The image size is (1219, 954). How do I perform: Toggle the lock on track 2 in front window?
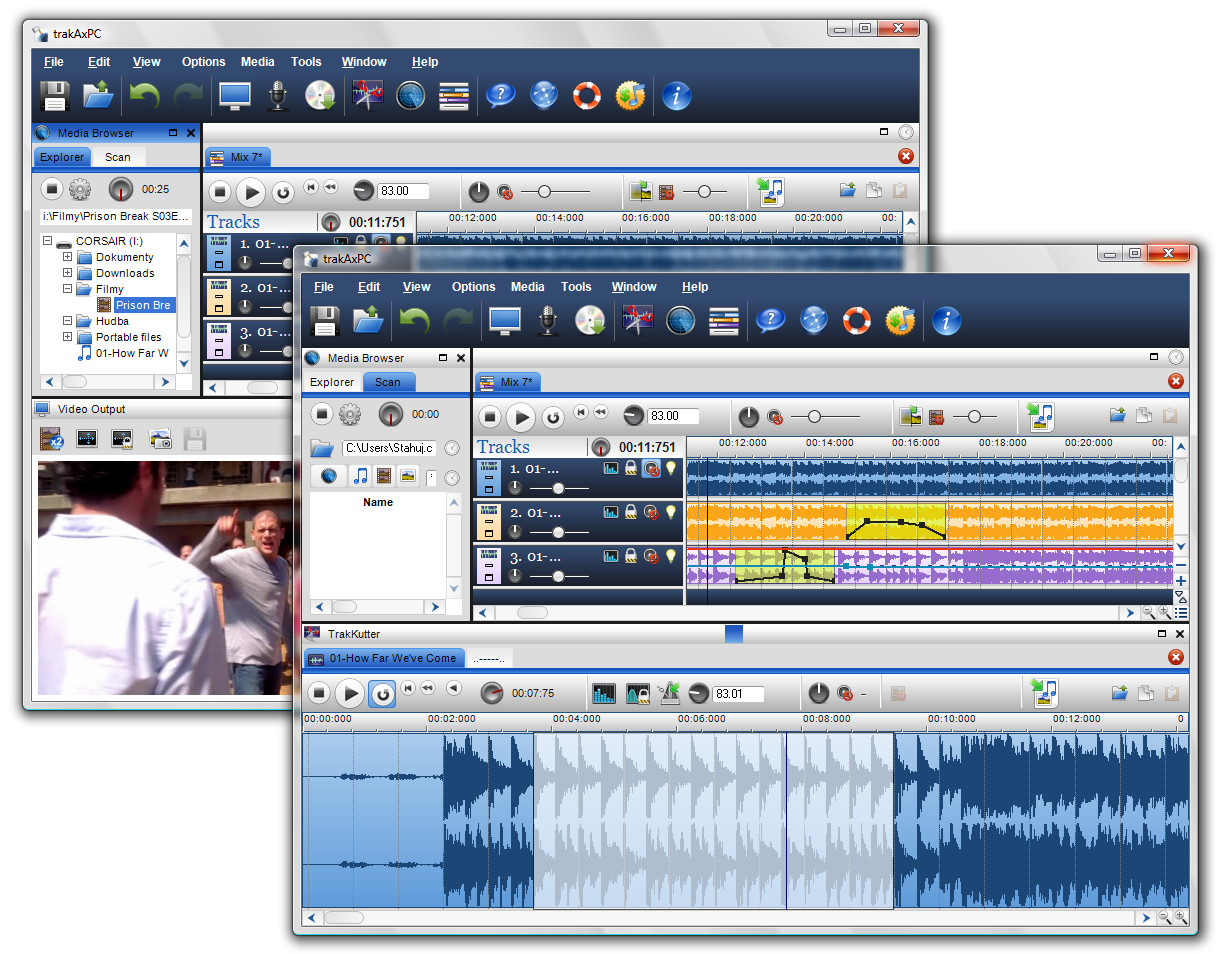pyautogui.click(x=631, y=512)
